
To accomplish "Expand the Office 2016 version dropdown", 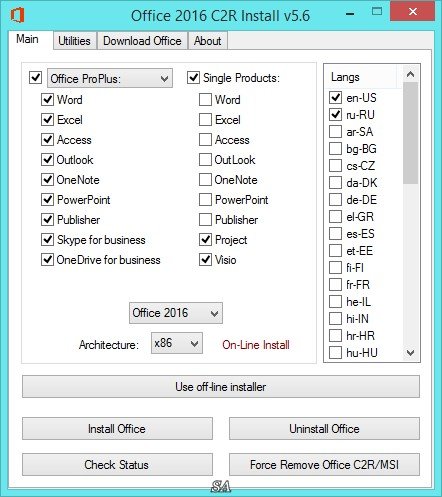I will 176,313.
